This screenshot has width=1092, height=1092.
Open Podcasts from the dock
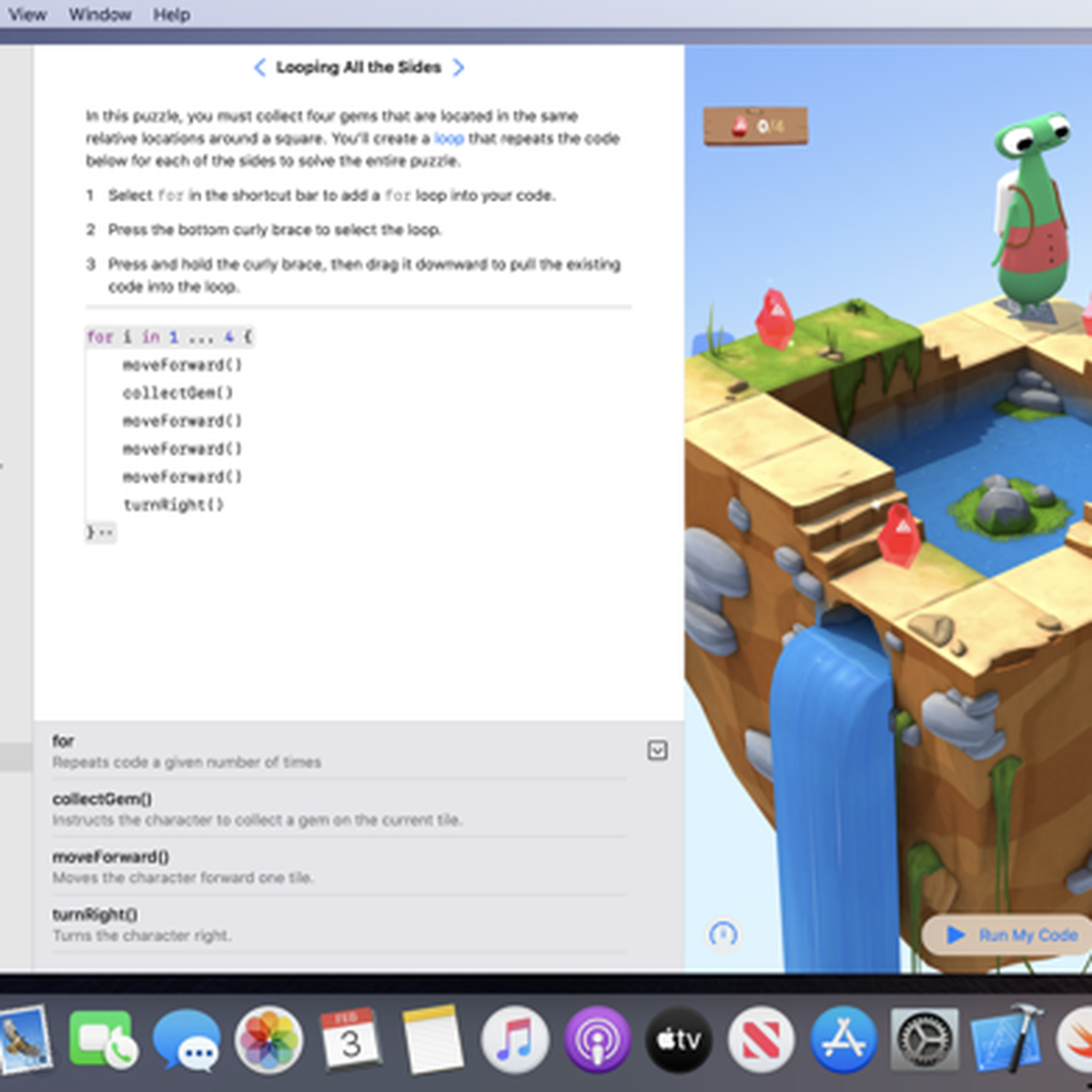(x=597, y=1038)
